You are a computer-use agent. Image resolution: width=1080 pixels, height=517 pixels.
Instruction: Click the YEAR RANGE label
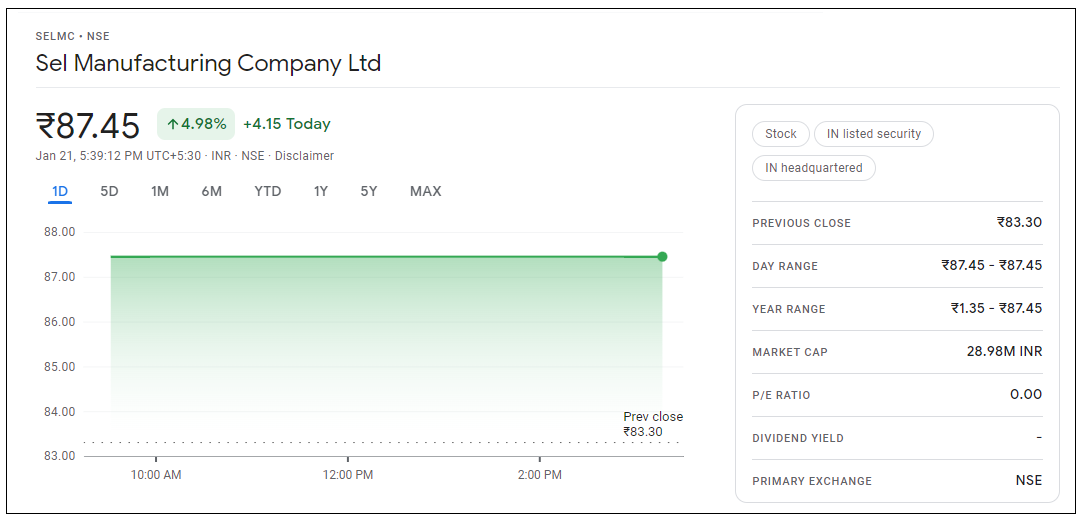(x=789, y=309)
